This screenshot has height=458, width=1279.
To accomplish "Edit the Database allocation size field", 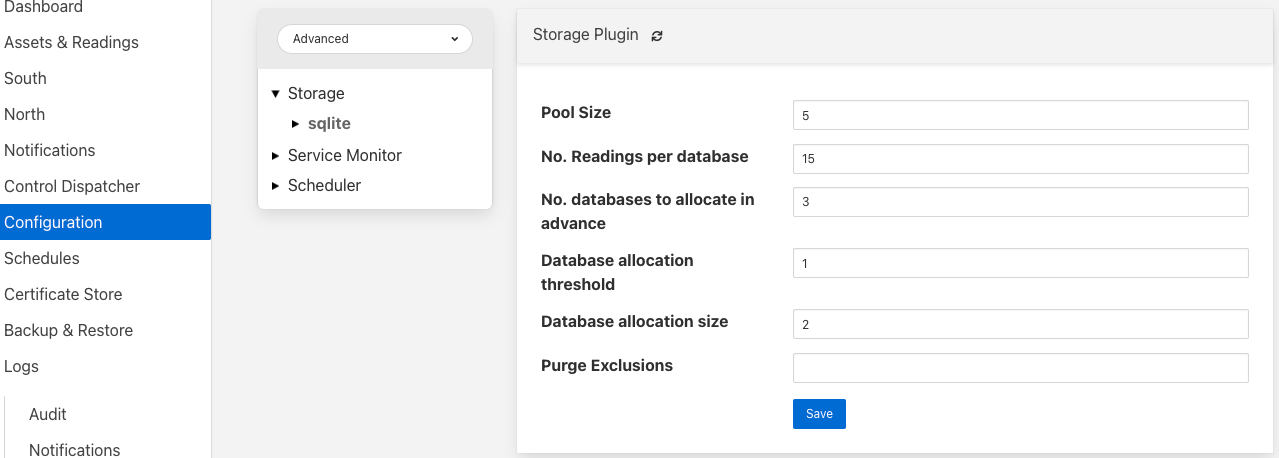I will tap(1020, 324).
